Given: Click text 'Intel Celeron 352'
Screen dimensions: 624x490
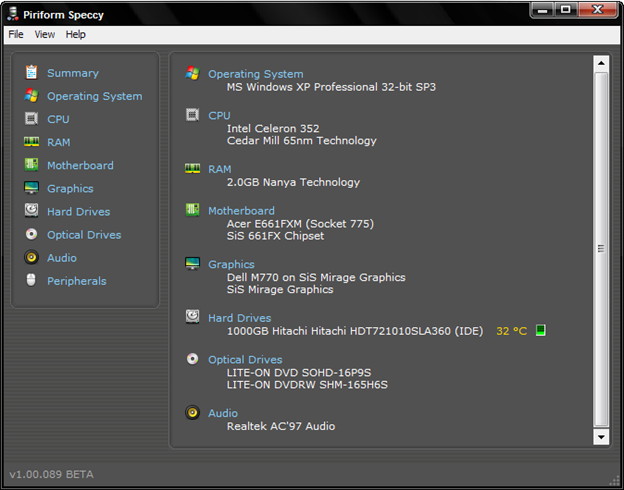Looking at the screenshot, I should [273, 129].
